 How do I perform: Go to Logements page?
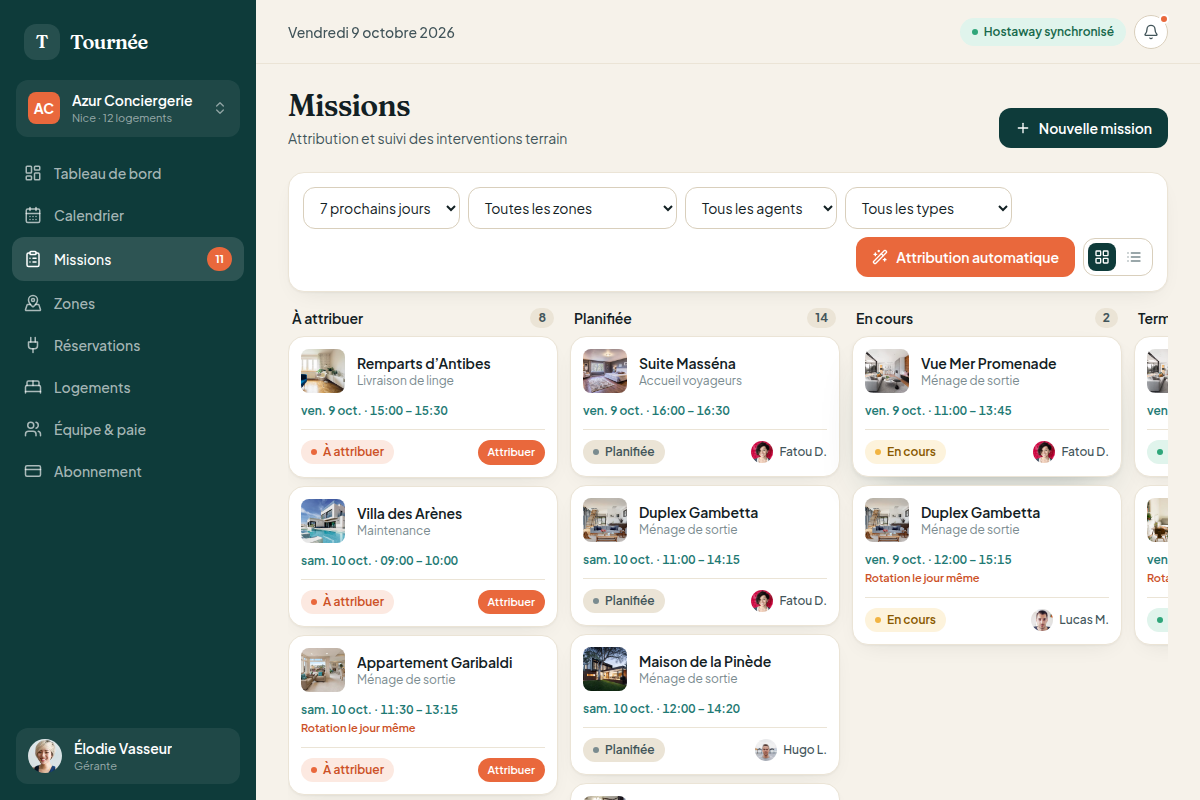pos(128,387)
